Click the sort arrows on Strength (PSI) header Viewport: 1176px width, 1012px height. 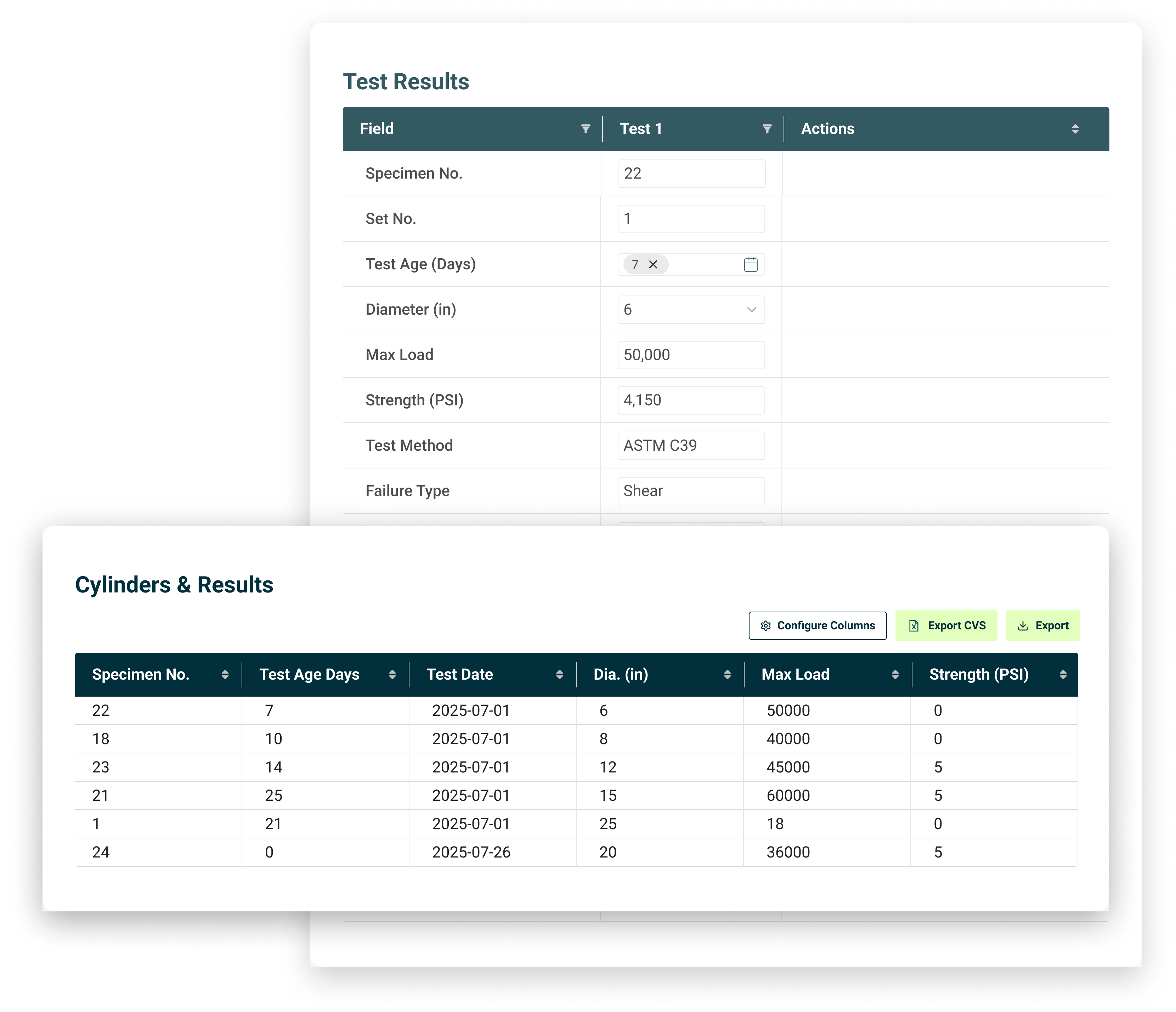coord(1064,674)
